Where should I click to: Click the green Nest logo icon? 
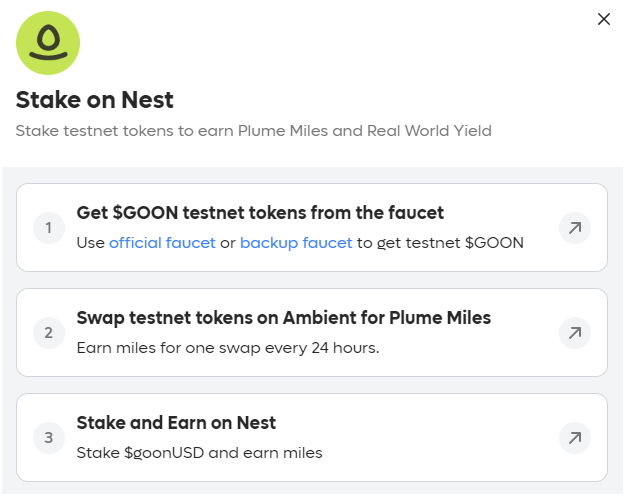48,43
